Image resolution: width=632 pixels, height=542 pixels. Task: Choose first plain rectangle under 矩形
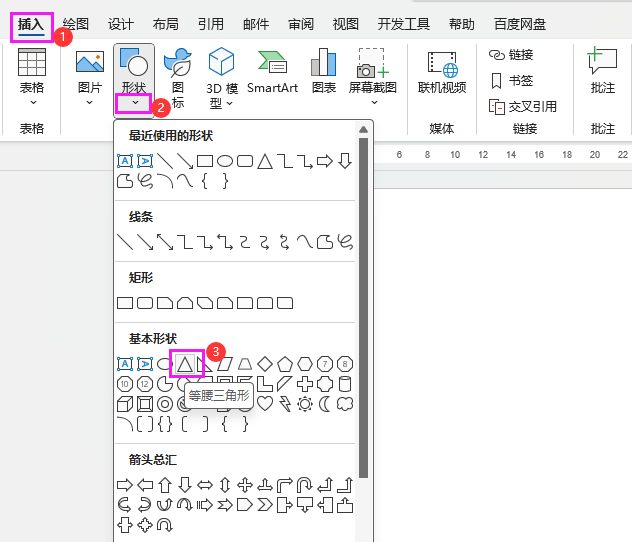(125, 303)
